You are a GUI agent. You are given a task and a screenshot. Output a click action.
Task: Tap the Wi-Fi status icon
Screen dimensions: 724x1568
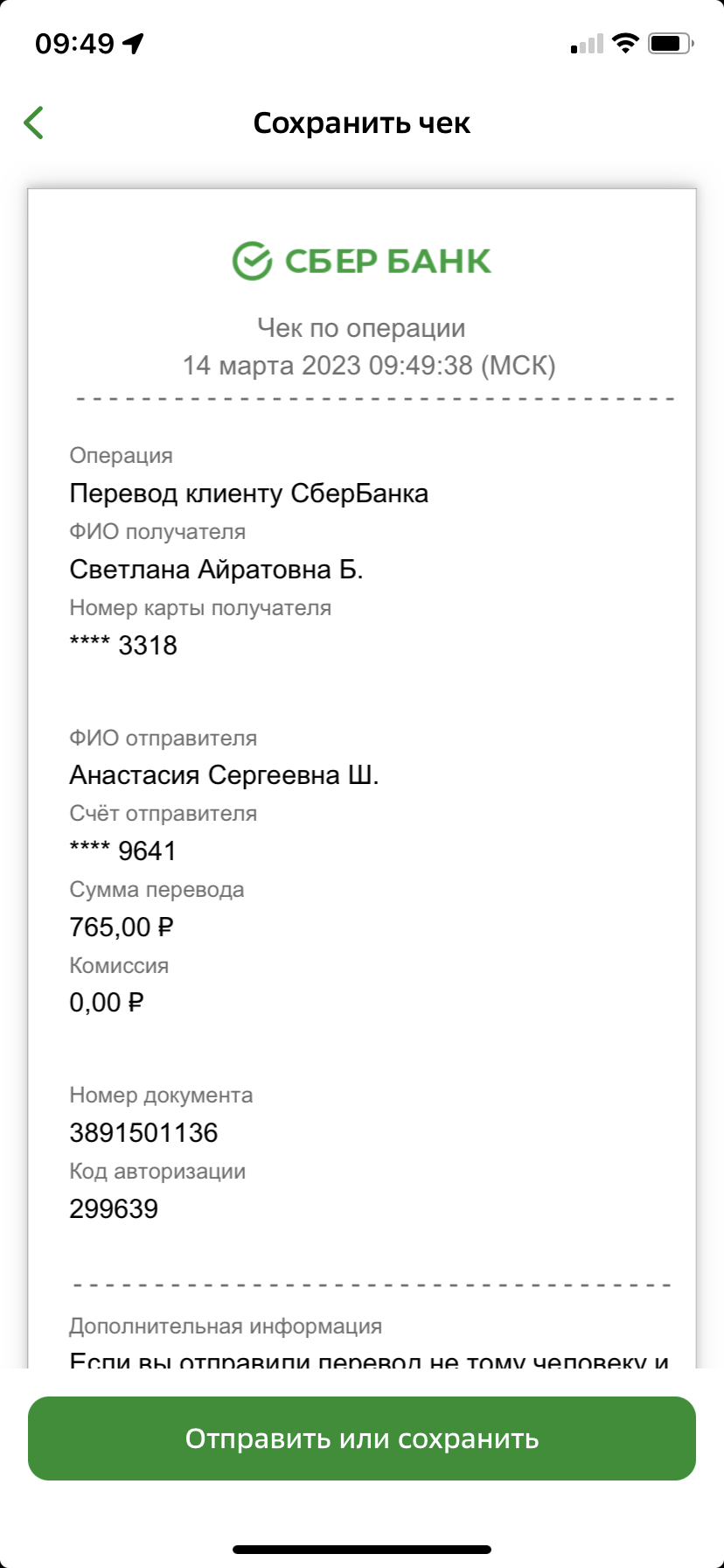[625, 43]
